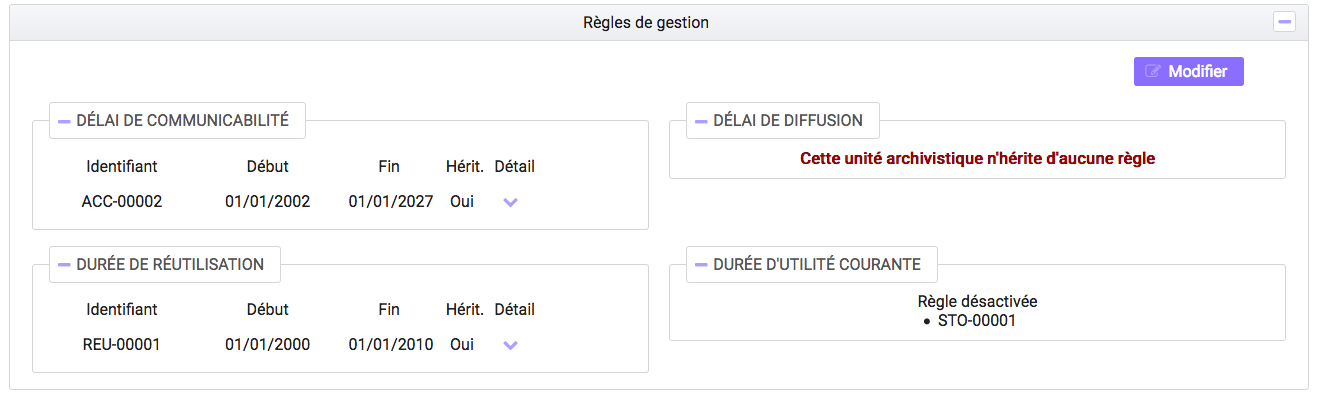Click the DÉLAI DE COMMUNICABILITÉ legend label

click(x=182, y=121)
